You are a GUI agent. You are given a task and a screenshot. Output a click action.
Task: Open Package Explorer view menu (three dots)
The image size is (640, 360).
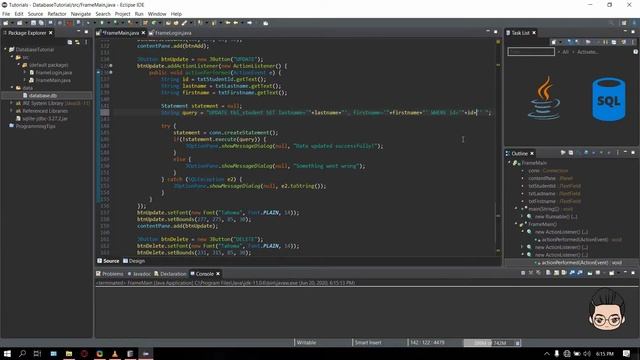coord(86,42)
